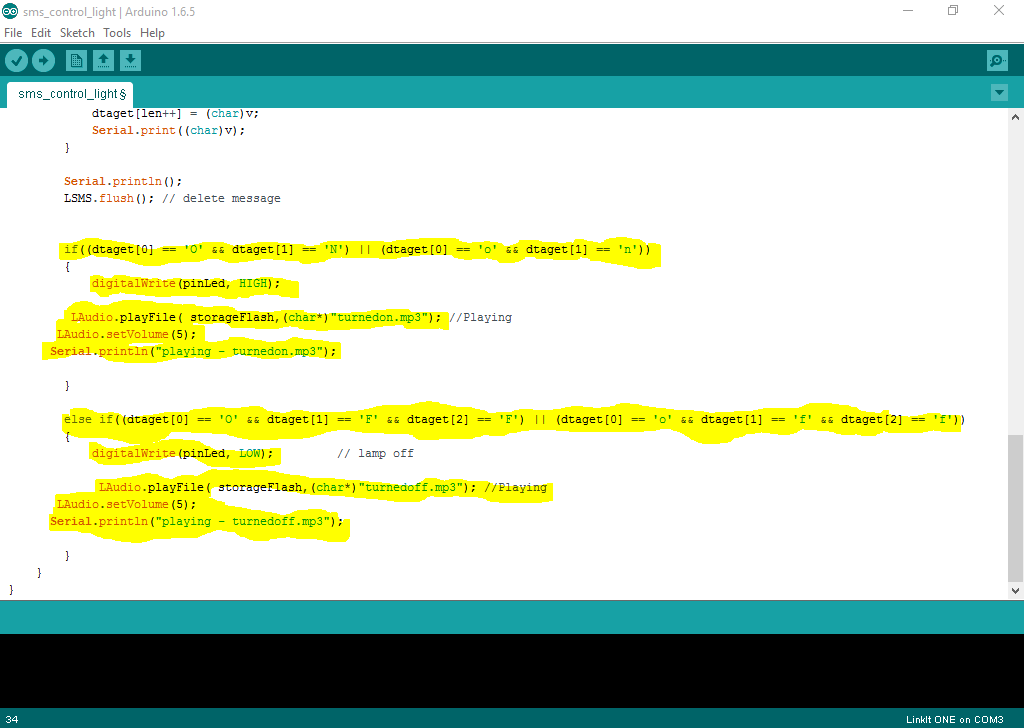Click 'Serial.println("playing - turnedoff.mp3");' line
Image resolution: width=1024 pixels, height=728 pixels.
[197, 520]
